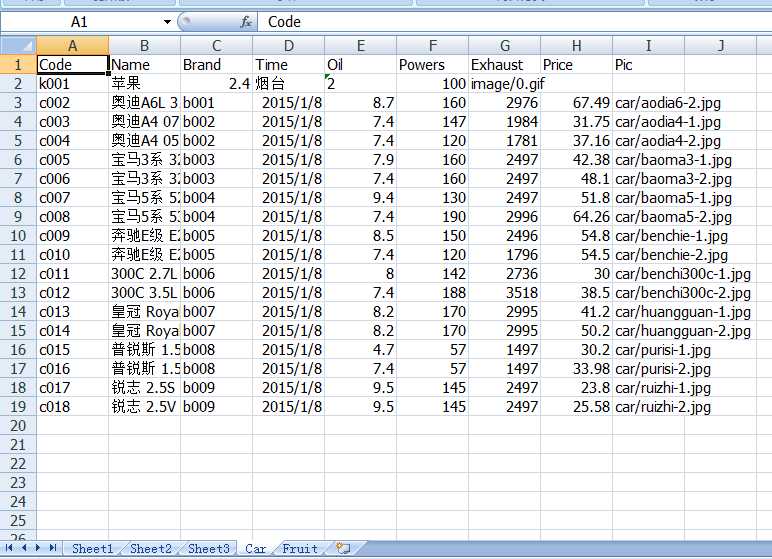
Task: Select exhaust cell 1796
Action: 505,255
